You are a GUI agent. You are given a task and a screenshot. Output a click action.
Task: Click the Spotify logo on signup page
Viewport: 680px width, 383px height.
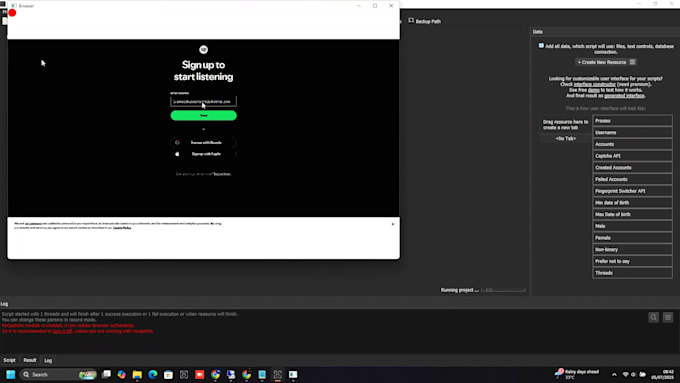click(203, 49)
